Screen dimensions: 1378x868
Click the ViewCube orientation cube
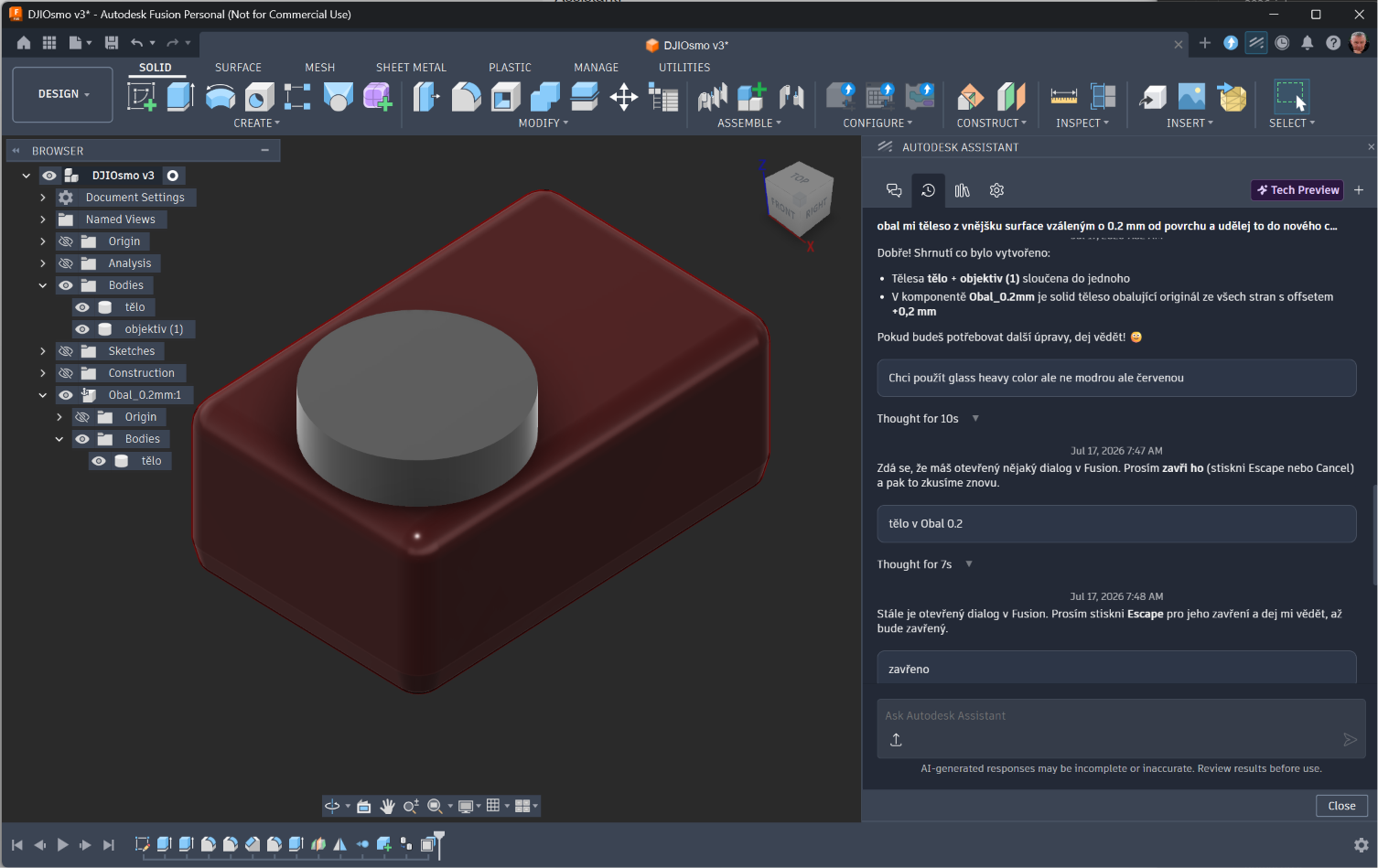(x=799, y=198)
